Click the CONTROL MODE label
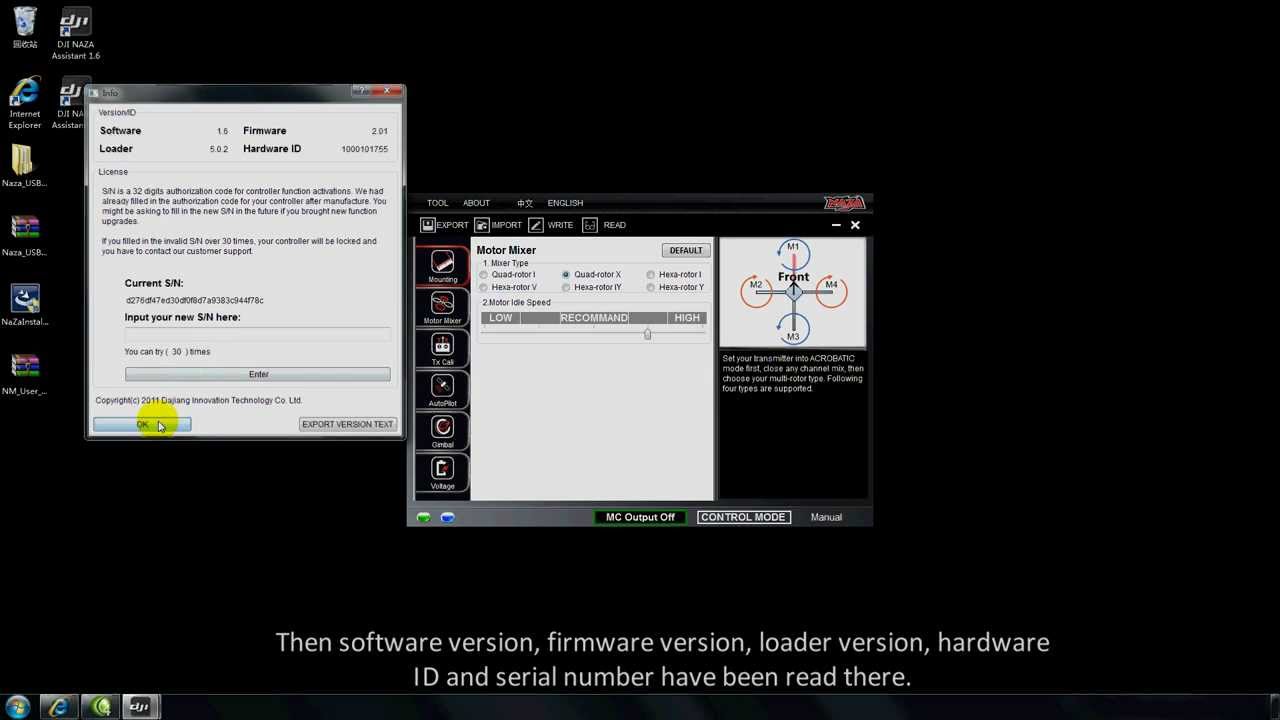 click(x=743, y=517)
